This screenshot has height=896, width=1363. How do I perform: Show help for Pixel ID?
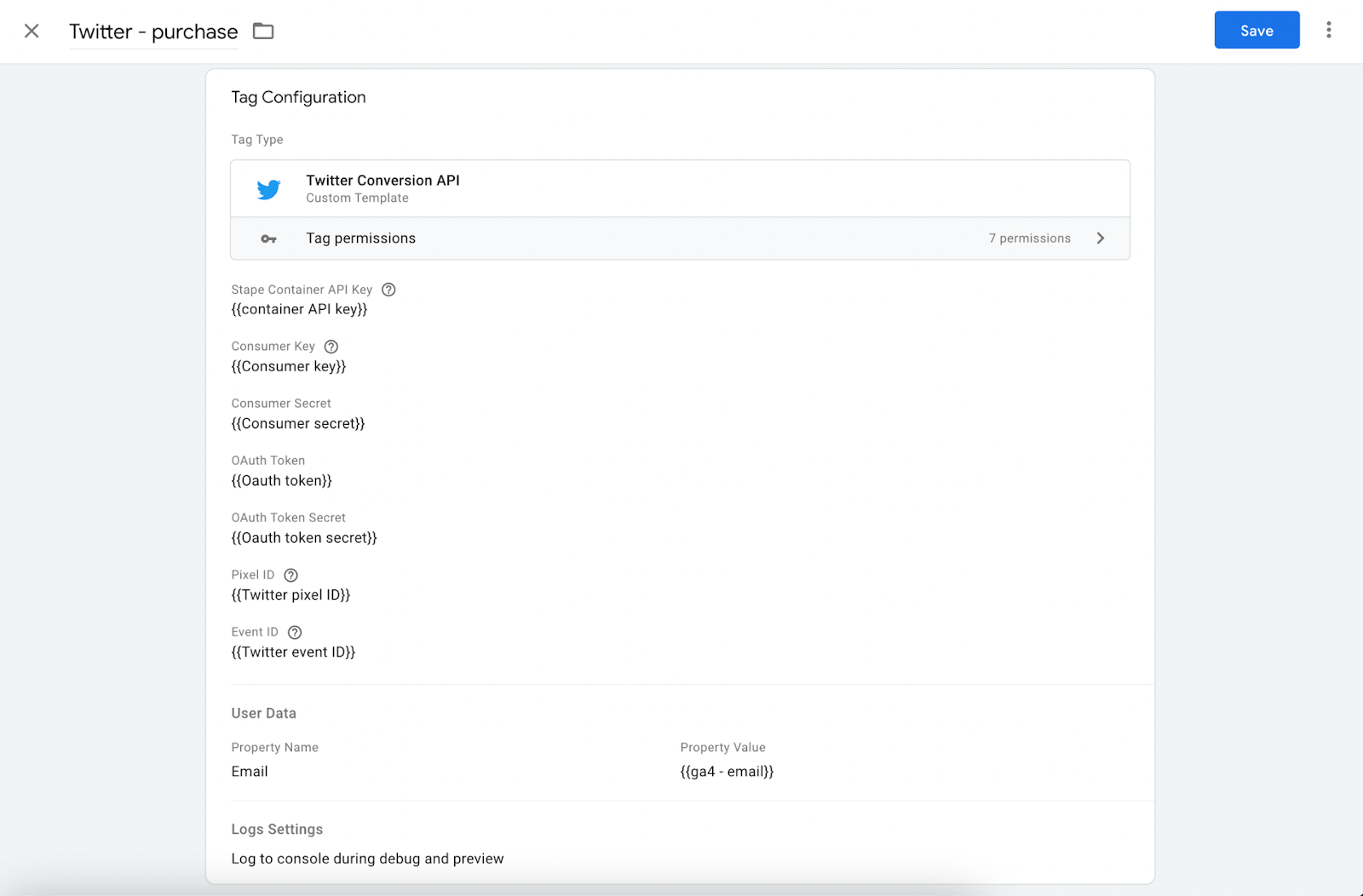click(x=290, y=575)
